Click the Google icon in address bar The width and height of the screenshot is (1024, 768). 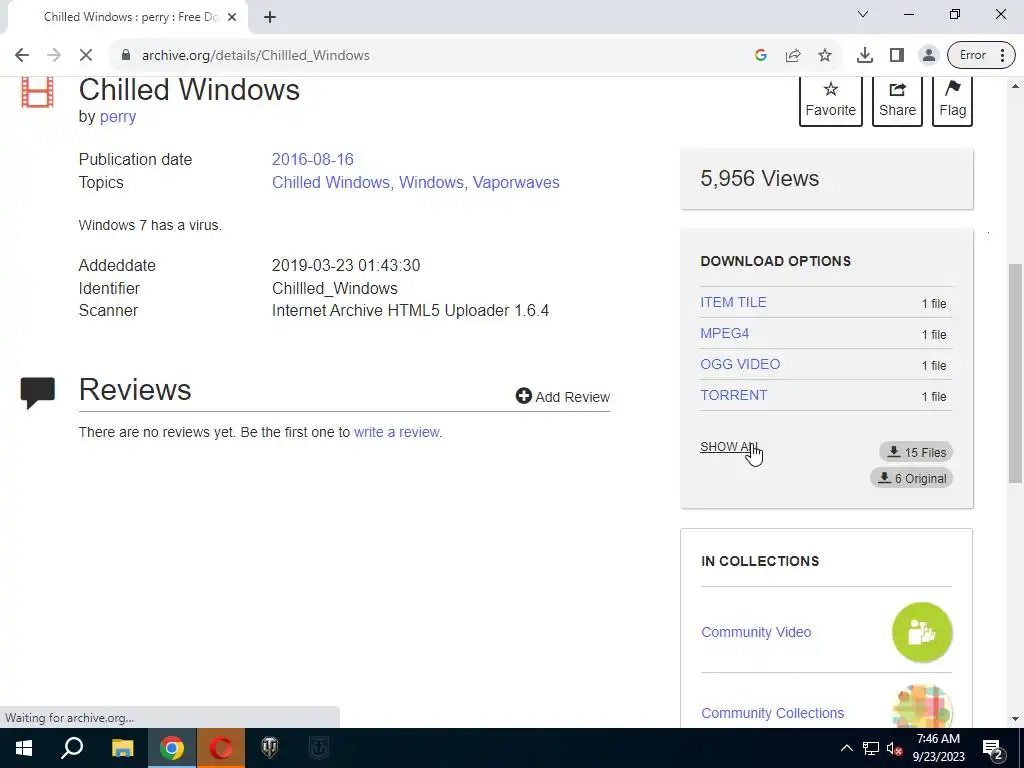click(760, 56)
